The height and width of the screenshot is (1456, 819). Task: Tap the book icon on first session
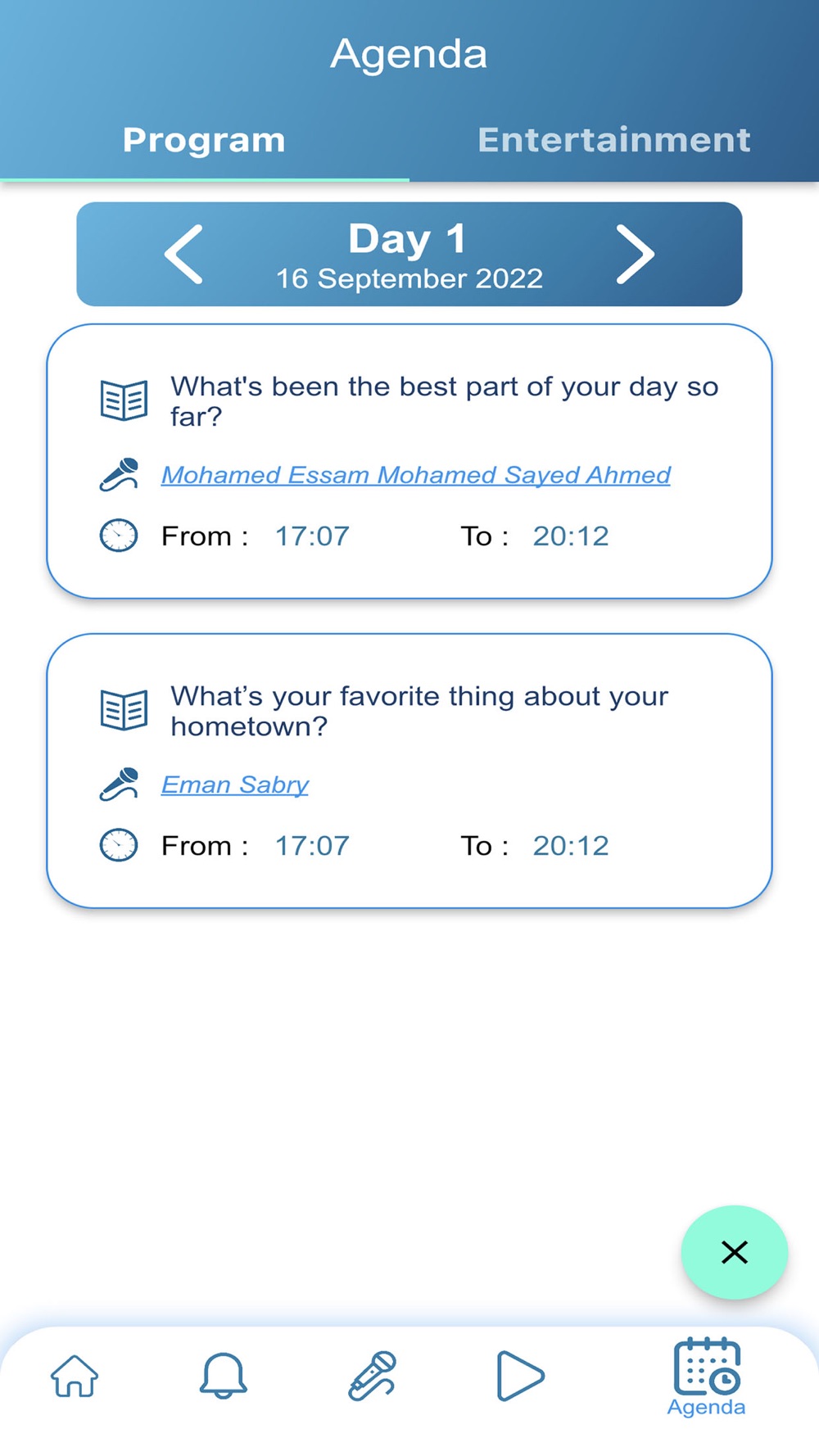point(124,400)
